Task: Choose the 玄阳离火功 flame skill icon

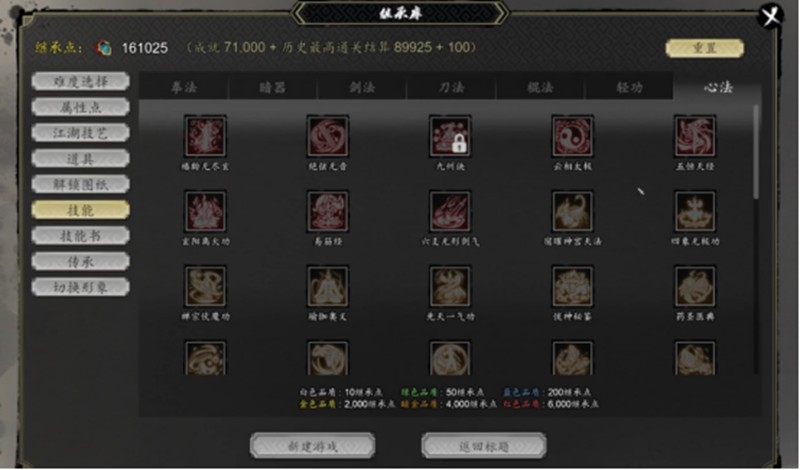Action: [x=205, y=211]
